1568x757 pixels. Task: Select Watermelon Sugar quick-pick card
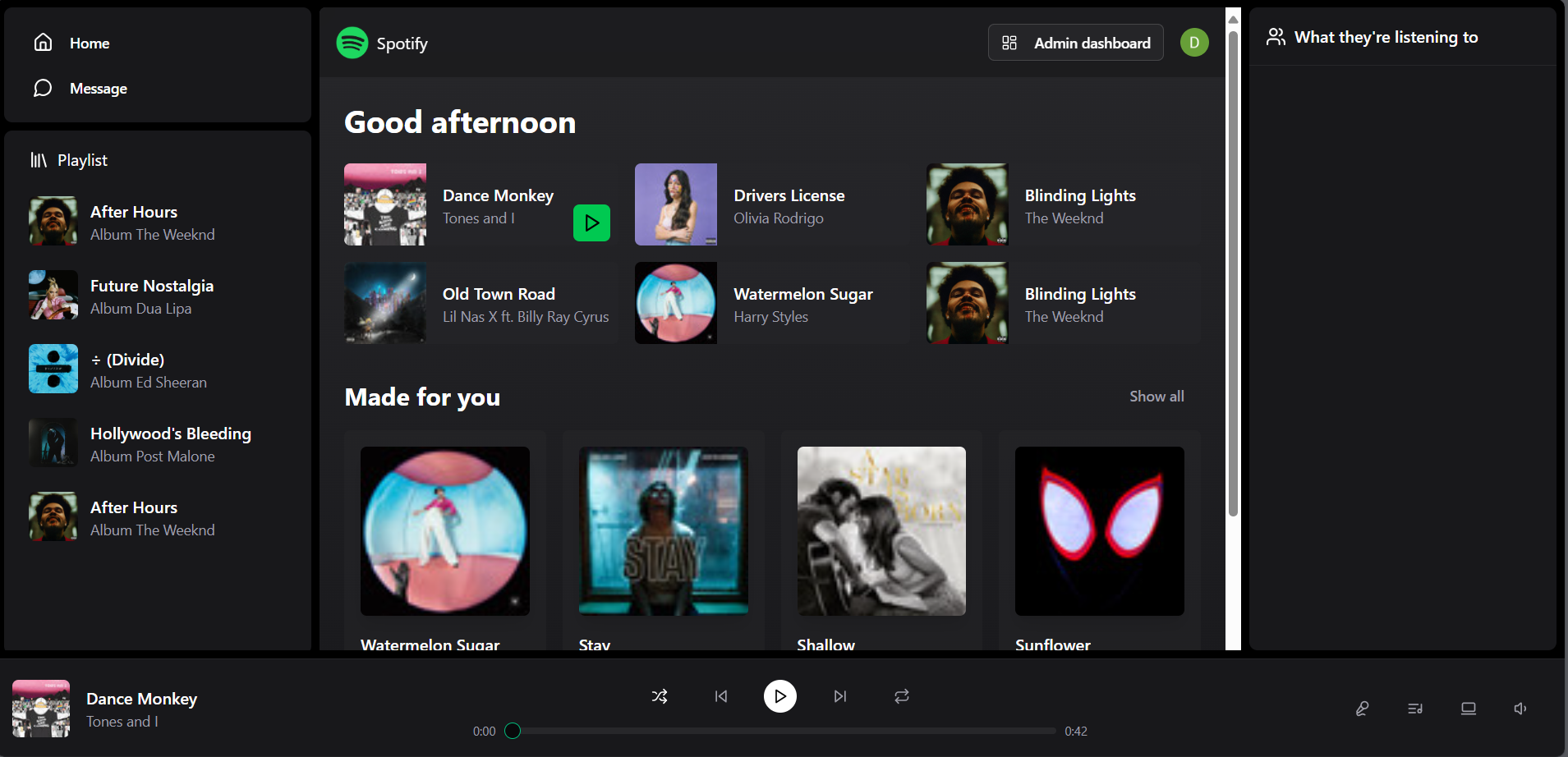click(772, 303)
